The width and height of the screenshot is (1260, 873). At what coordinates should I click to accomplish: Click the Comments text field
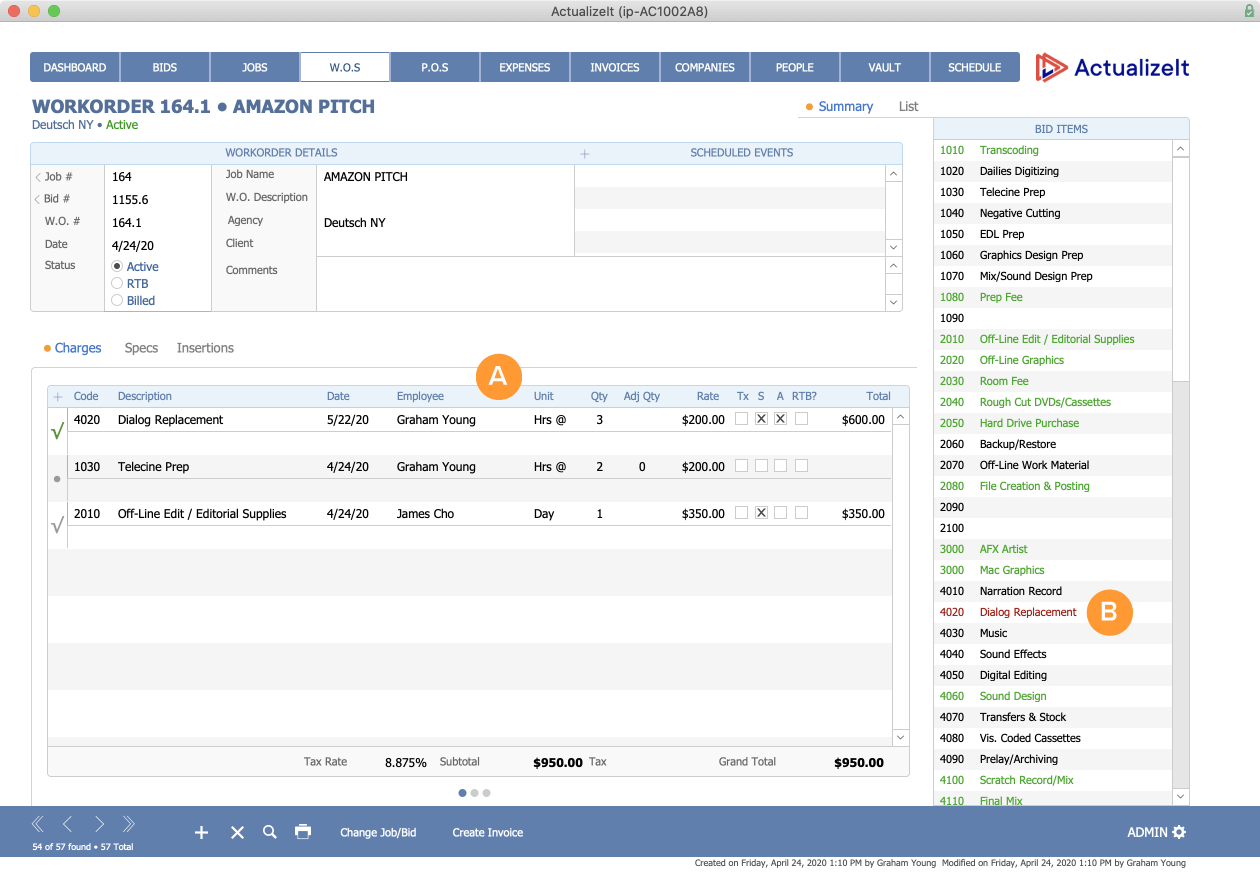click(600, 284)
